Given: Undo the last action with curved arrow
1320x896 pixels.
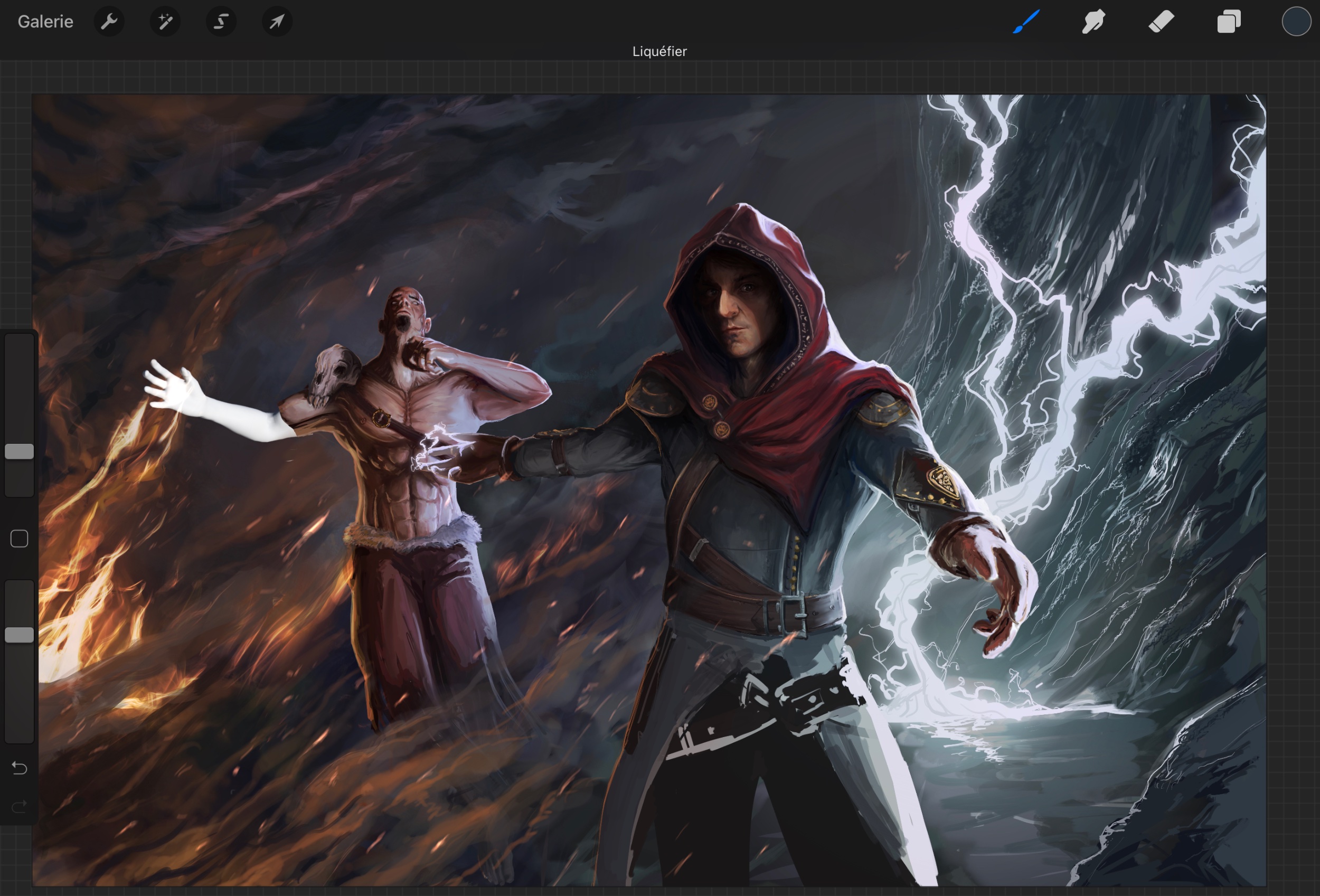Looking at the screenshot, I should (x=20, y=768).
